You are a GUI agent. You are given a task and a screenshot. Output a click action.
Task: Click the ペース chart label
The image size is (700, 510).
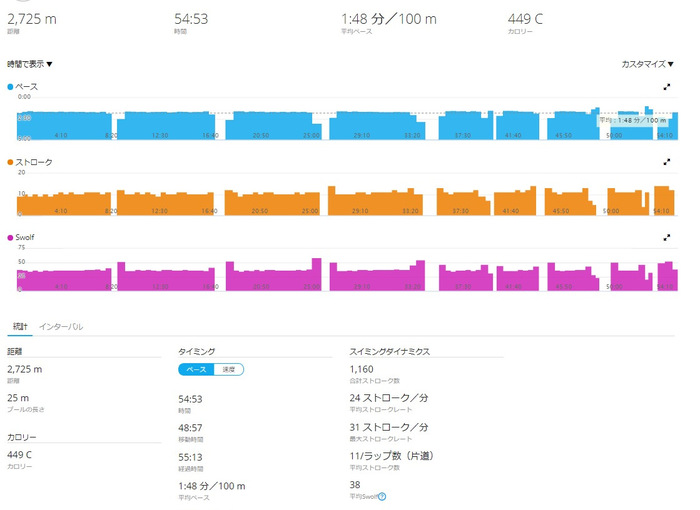pyautogui.click(x=27, y=87)
